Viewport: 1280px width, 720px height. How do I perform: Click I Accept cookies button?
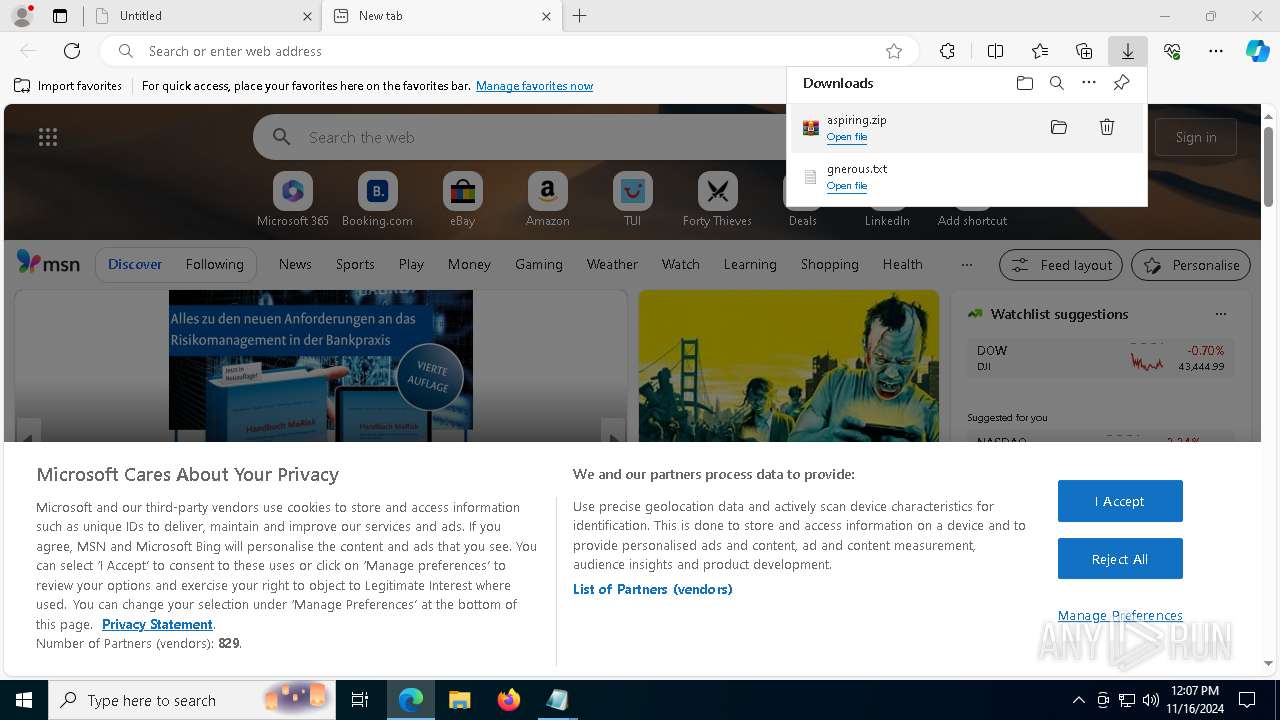pyautogui.click(x=1120, y=501)
